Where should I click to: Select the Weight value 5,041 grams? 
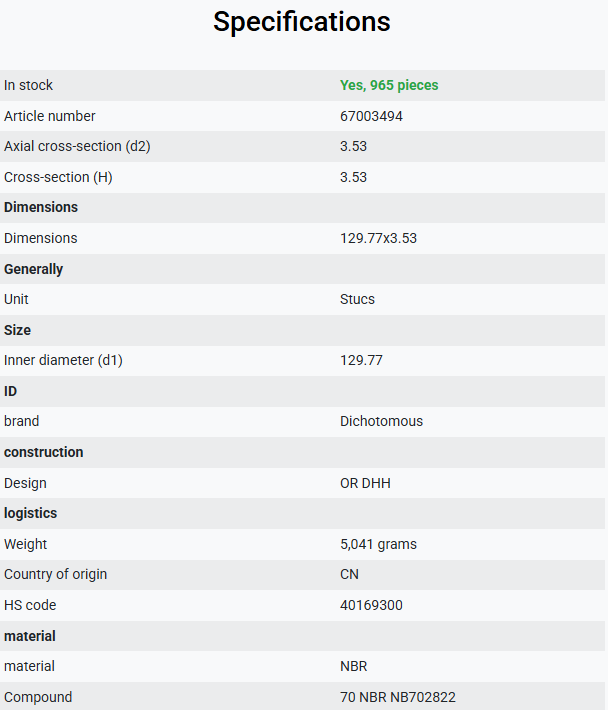click(378, 544)
